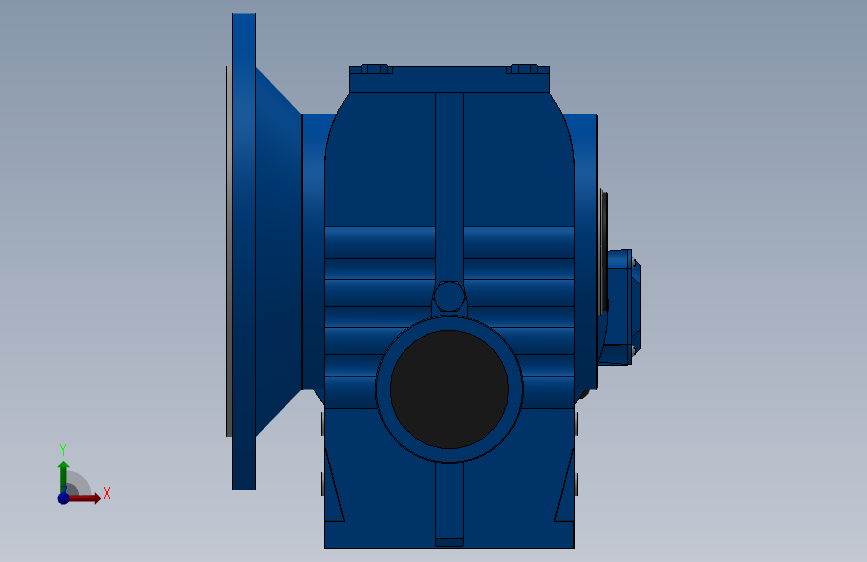Click the green Y axis arrow of triad
The image size is (867, 562).
click(x=64, y=476)
